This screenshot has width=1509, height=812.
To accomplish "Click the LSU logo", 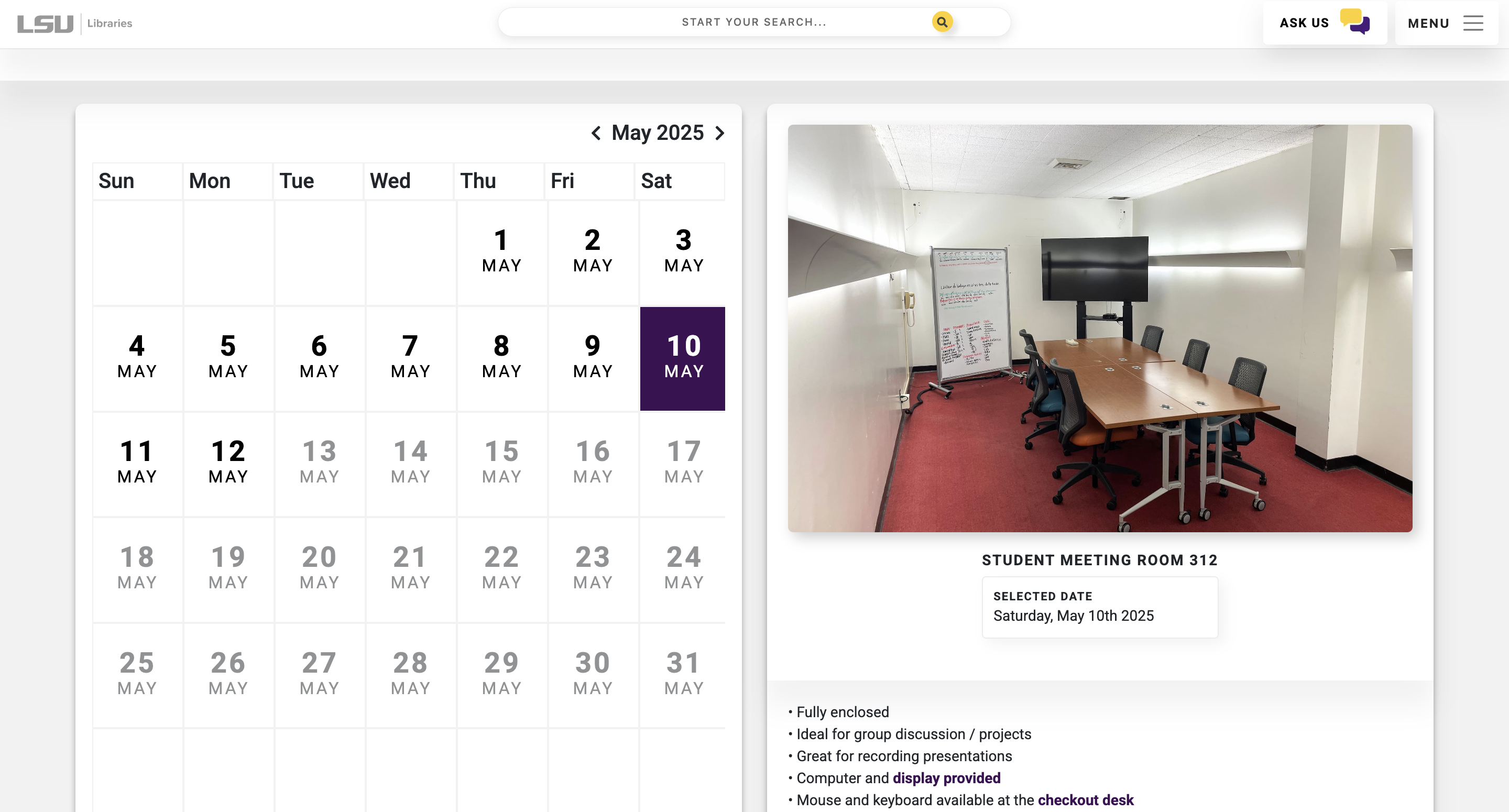I will [x=45, y=24].
